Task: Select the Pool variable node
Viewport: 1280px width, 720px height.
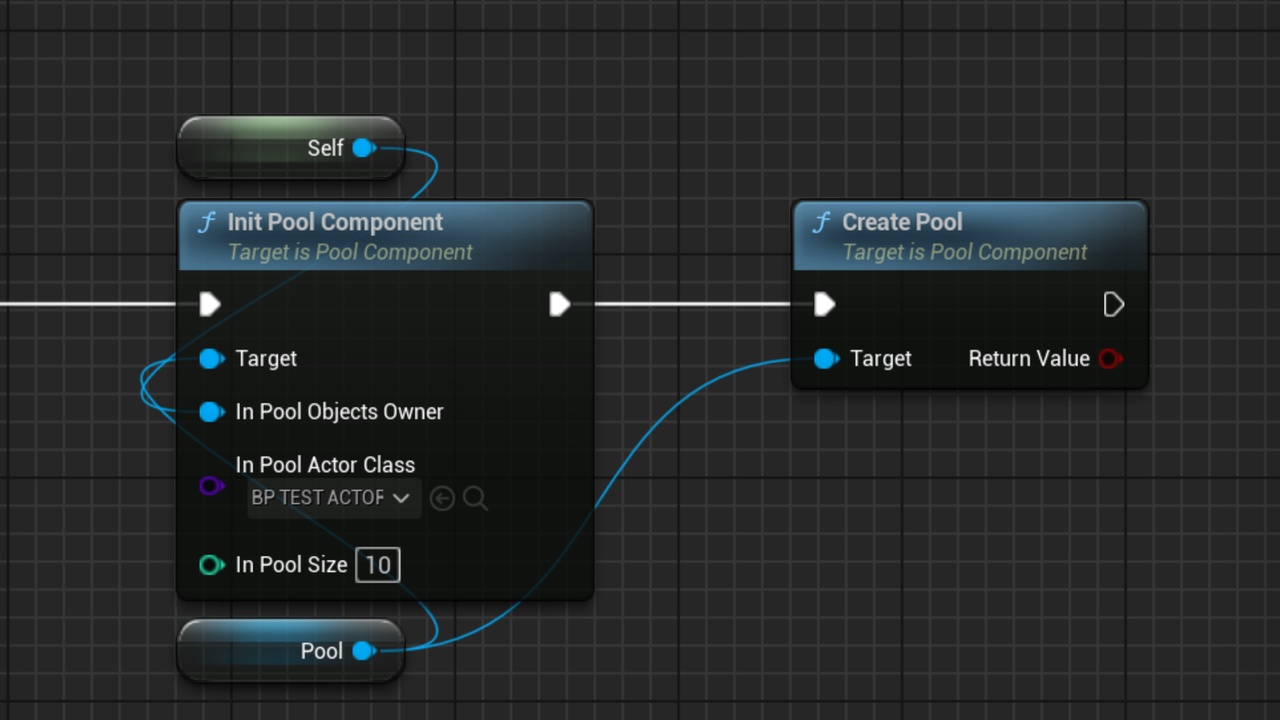Action: (x=290, y=651)
